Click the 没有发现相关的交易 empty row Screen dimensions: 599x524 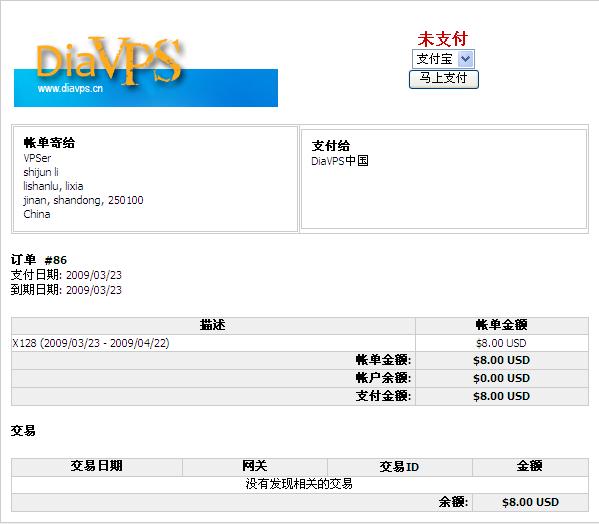pyautogui.click(x=300, y=484)
